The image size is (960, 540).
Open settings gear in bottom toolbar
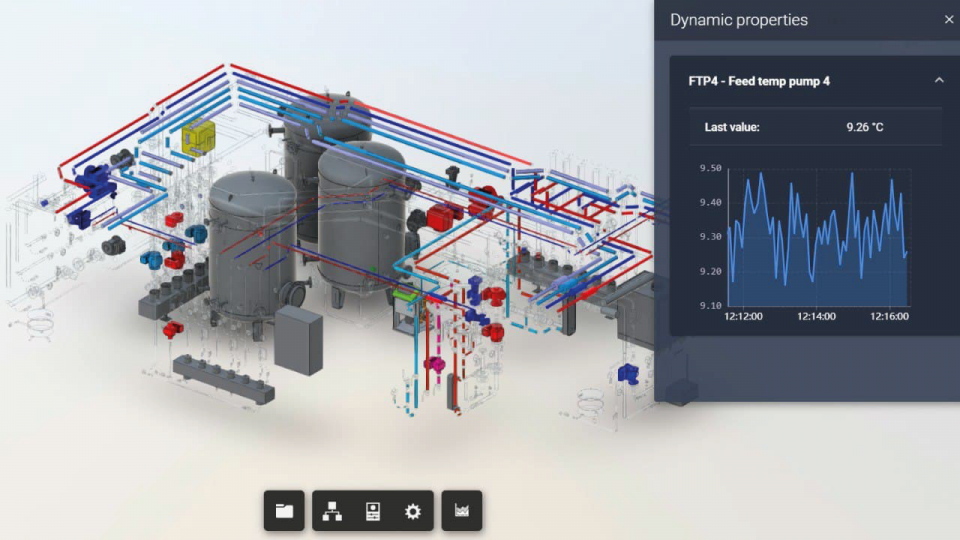point(413,511)
